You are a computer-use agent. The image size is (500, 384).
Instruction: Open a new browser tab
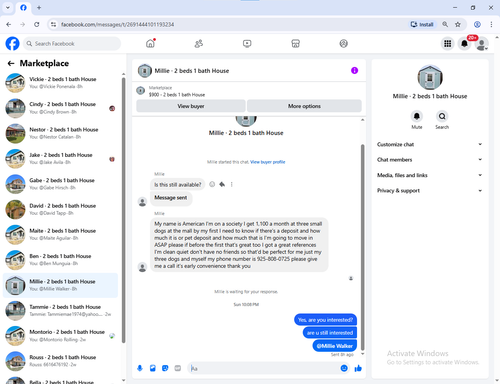[x=39, y=7]
